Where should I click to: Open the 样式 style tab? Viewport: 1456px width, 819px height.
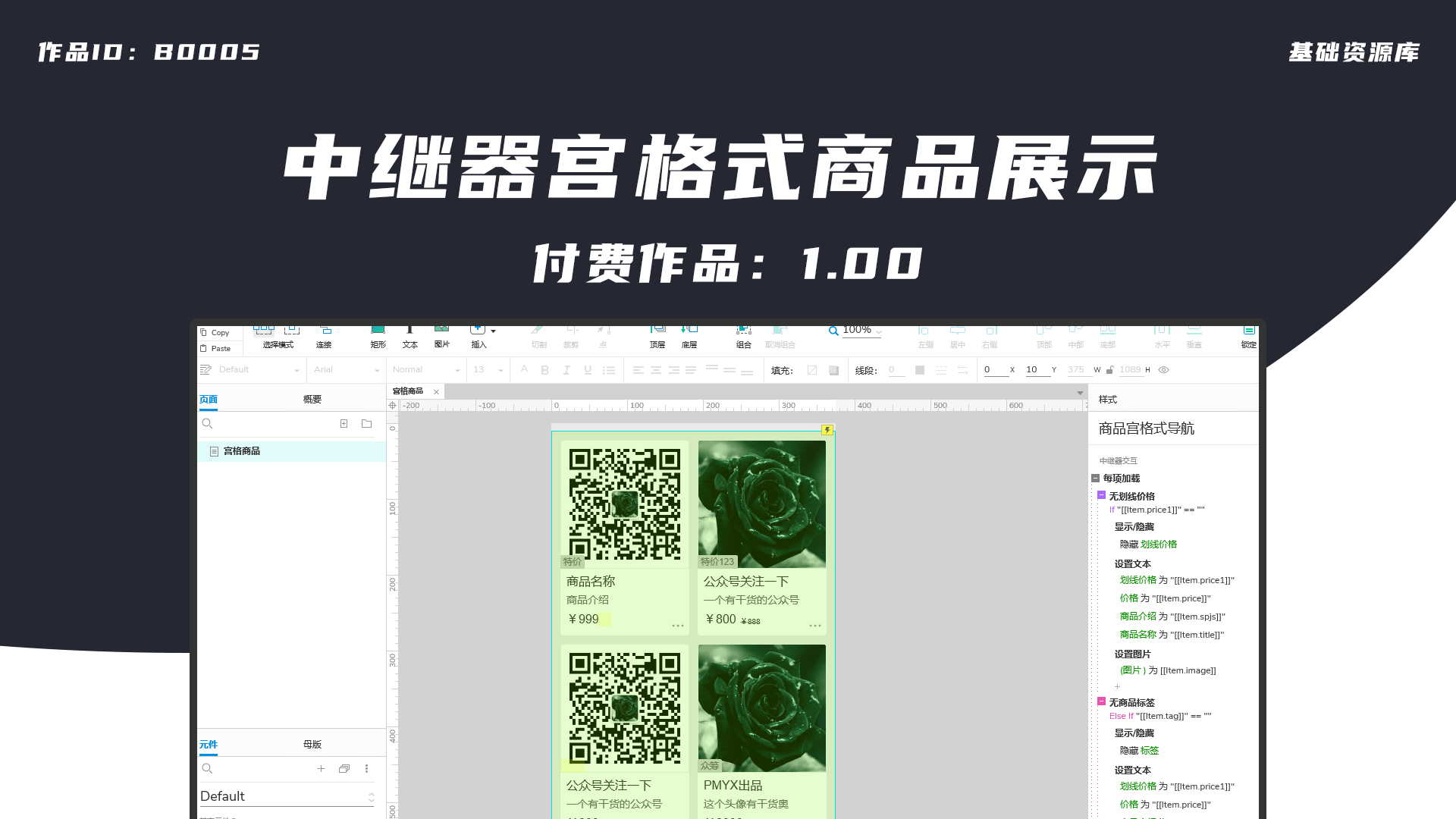coord(1108,400)
